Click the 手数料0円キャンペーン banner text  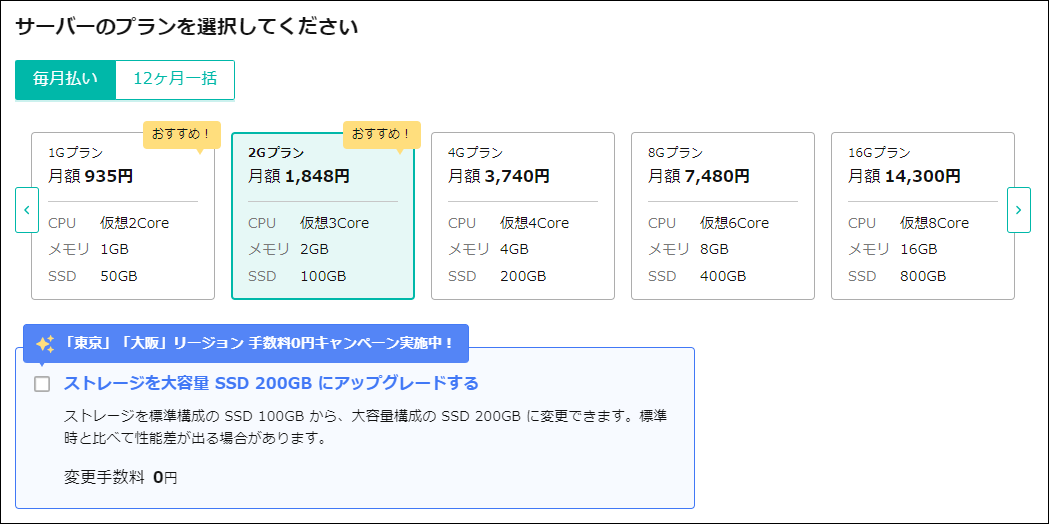[x=258, y=343]
